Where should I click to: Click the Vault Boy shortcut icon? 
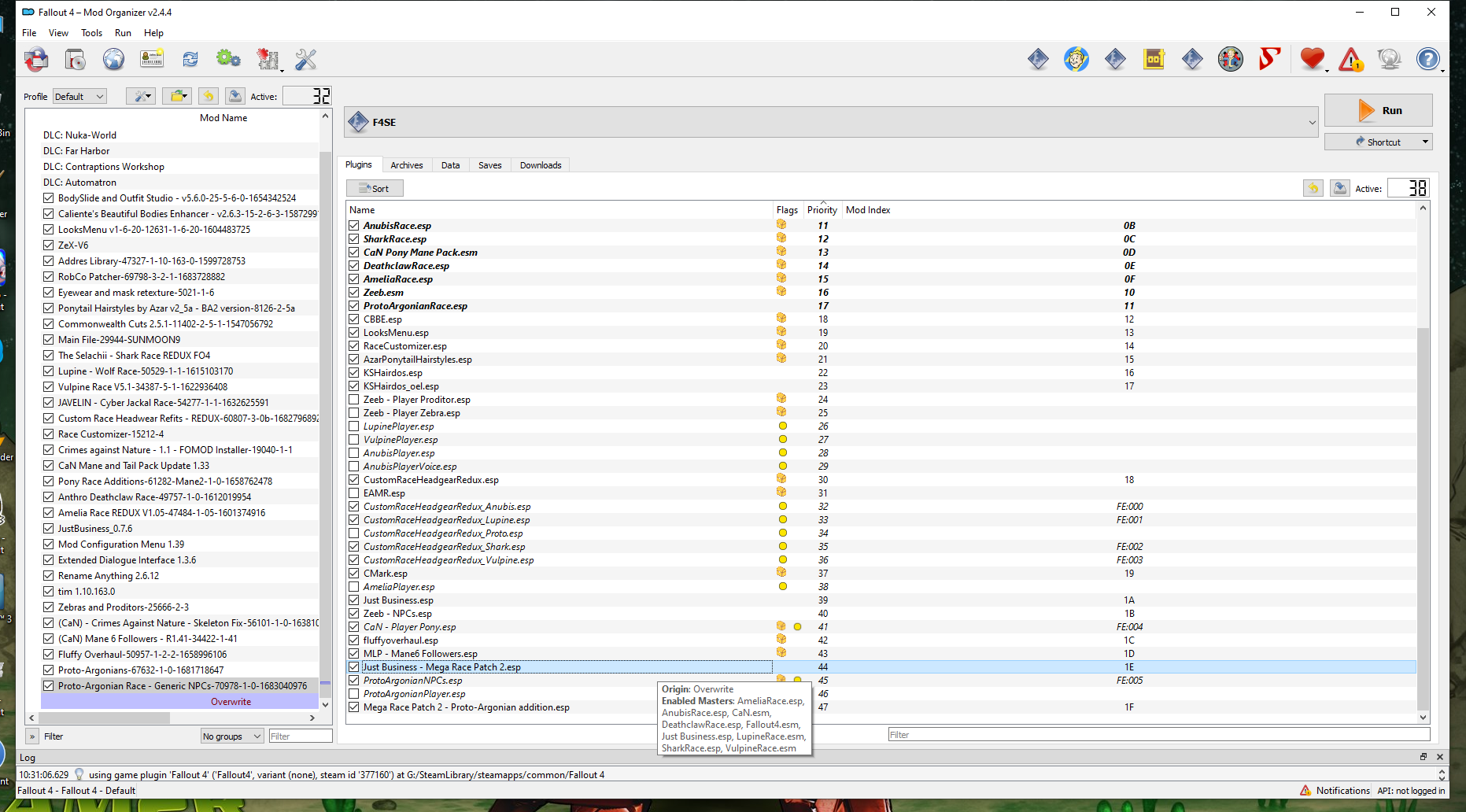point(1076,59)
